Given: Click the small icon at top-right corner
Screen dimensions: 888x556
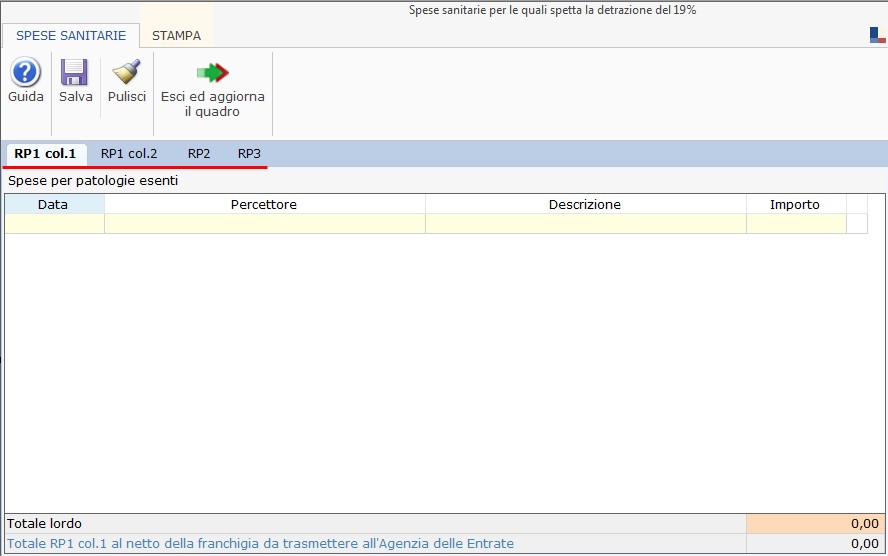Looking at the screenshot, I should click(877, 36).
